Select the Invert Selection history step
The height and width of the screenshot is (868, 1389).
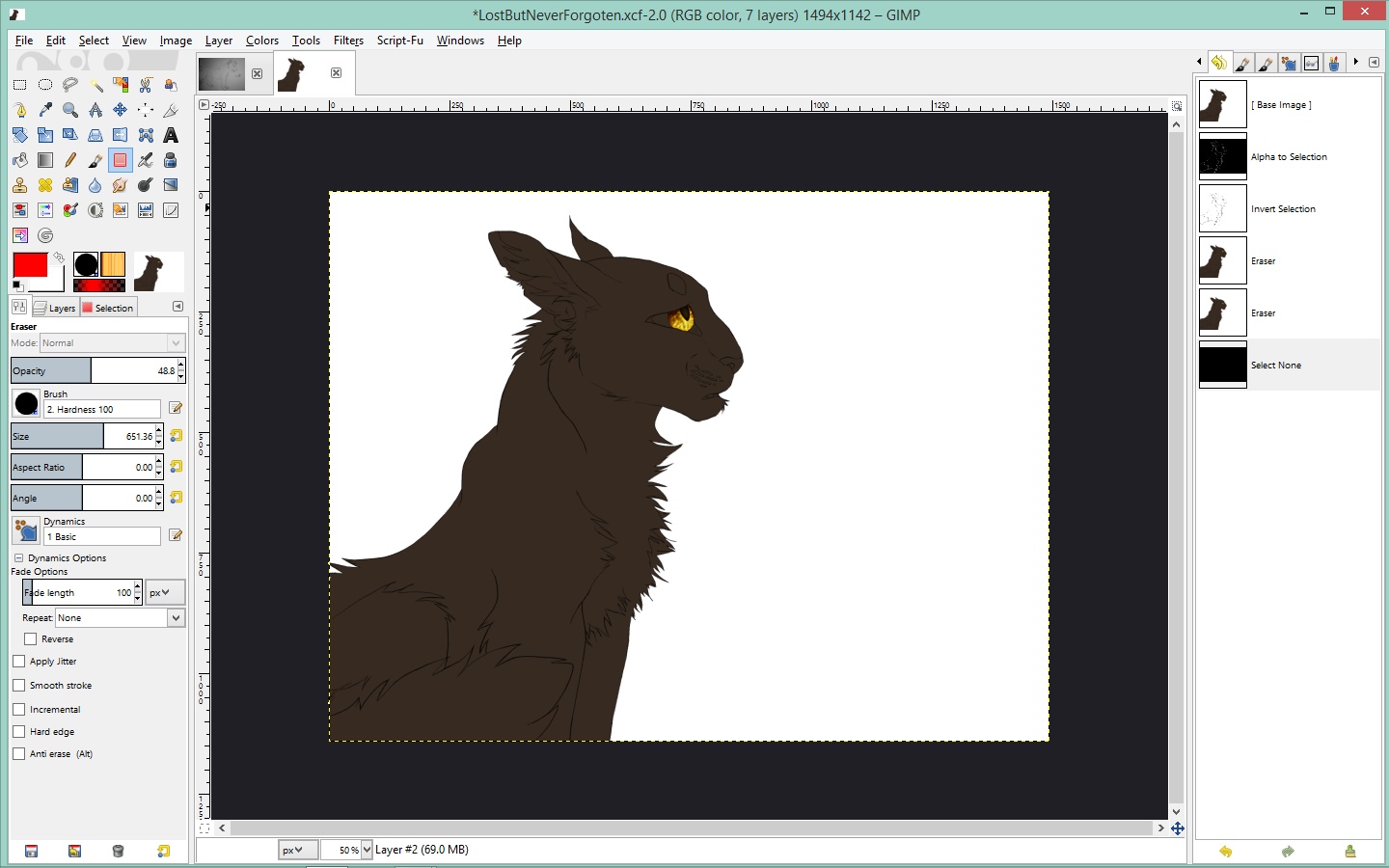coord(1289,208)
